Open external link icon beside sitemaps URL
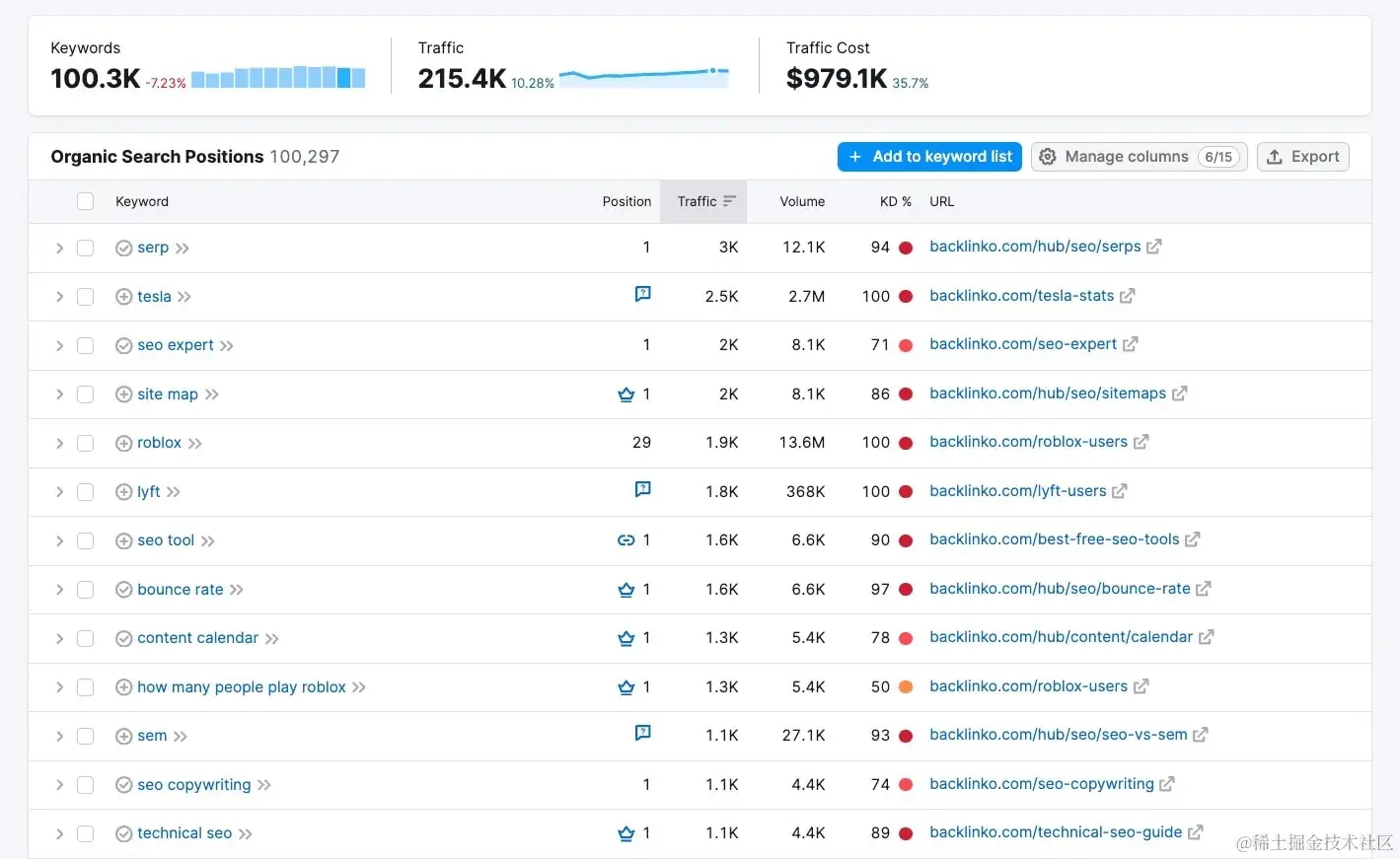This screenshot has width=1400, height=859. coord(1179,394)
